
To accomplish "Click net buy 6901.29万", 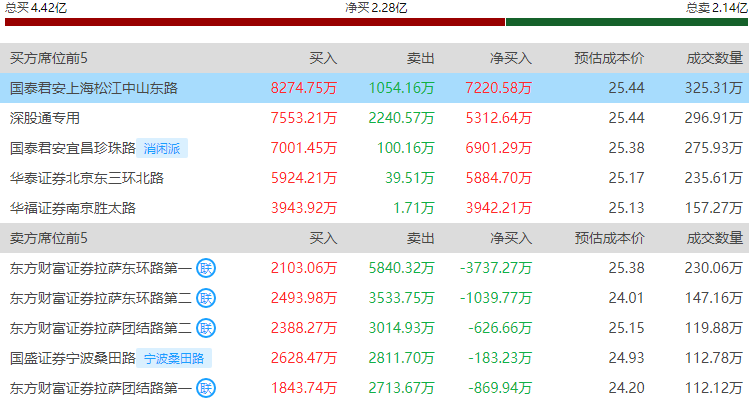I will [499, 148].
